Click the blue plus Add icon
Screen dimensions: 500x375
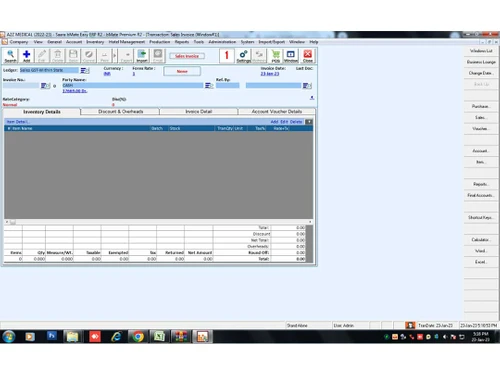click(x=26, y=56)
